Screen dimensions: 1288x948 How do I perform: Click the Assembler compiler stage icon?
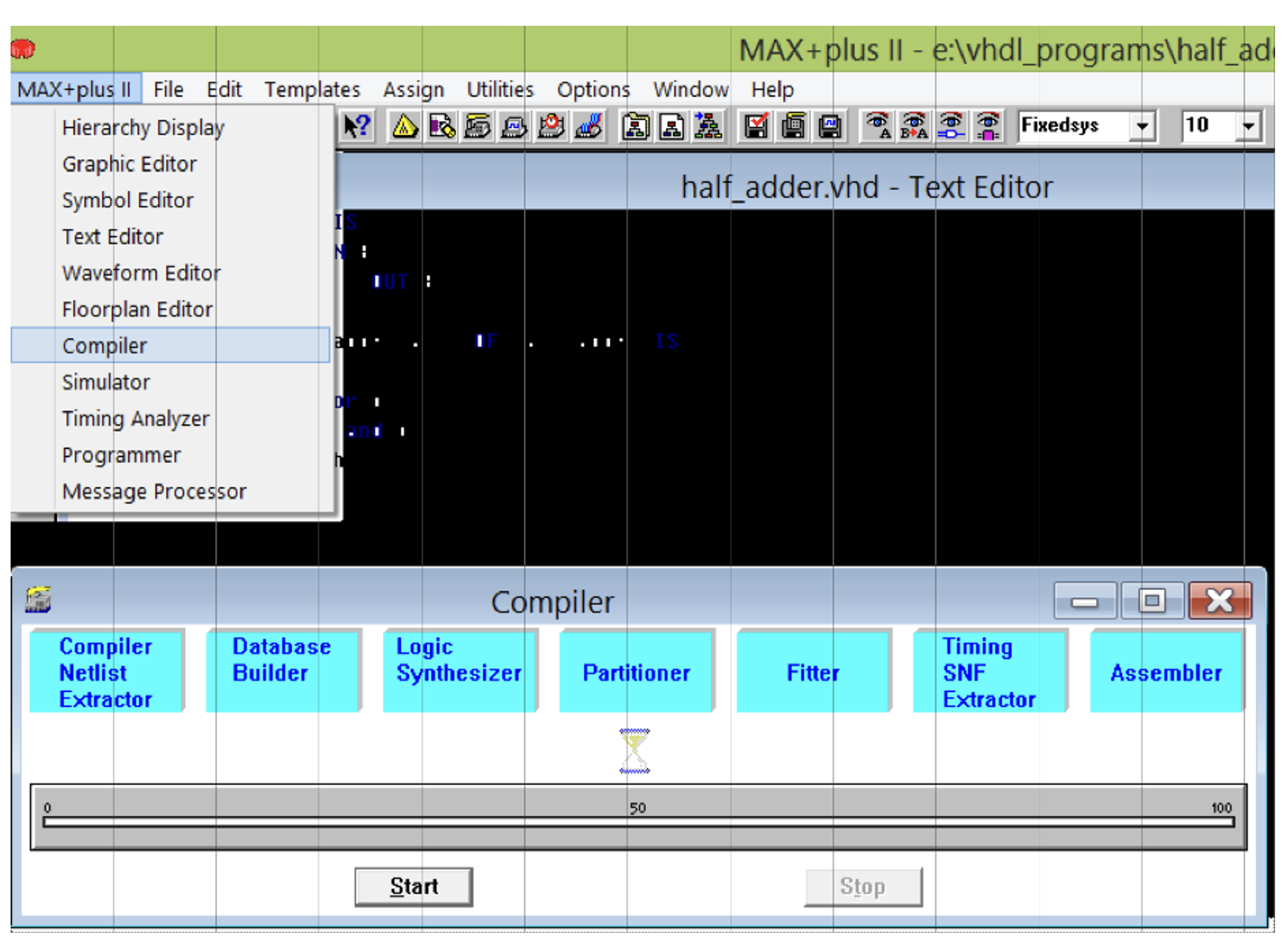coord(1165,672)
